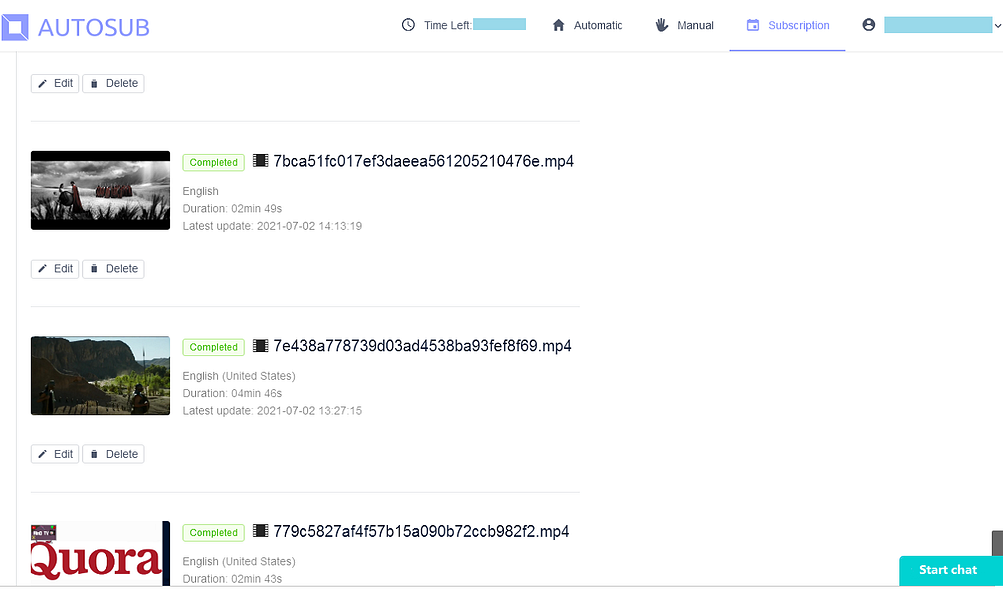Click the trash icon under the 7e438a video

tap(94, 453)
